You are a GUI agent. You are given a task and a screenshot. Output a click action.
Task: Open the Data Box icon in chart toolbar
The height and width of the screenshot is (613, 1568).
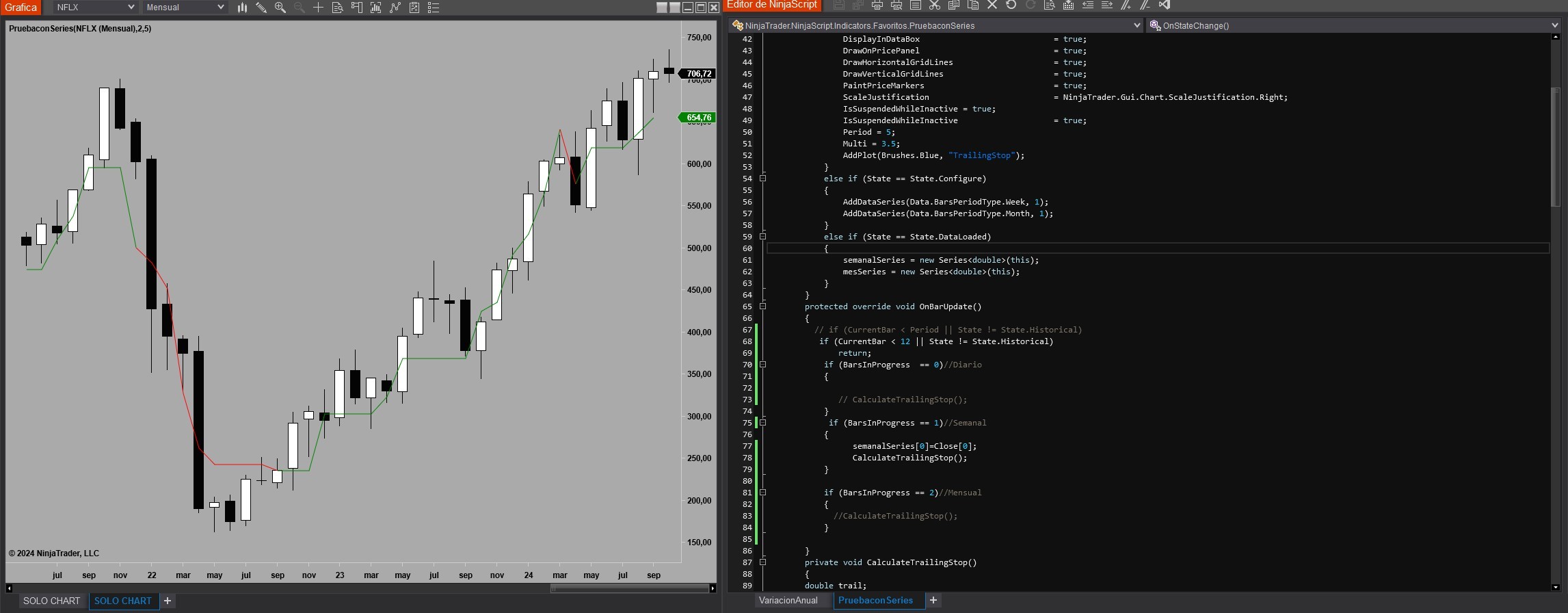coord(337,8)
